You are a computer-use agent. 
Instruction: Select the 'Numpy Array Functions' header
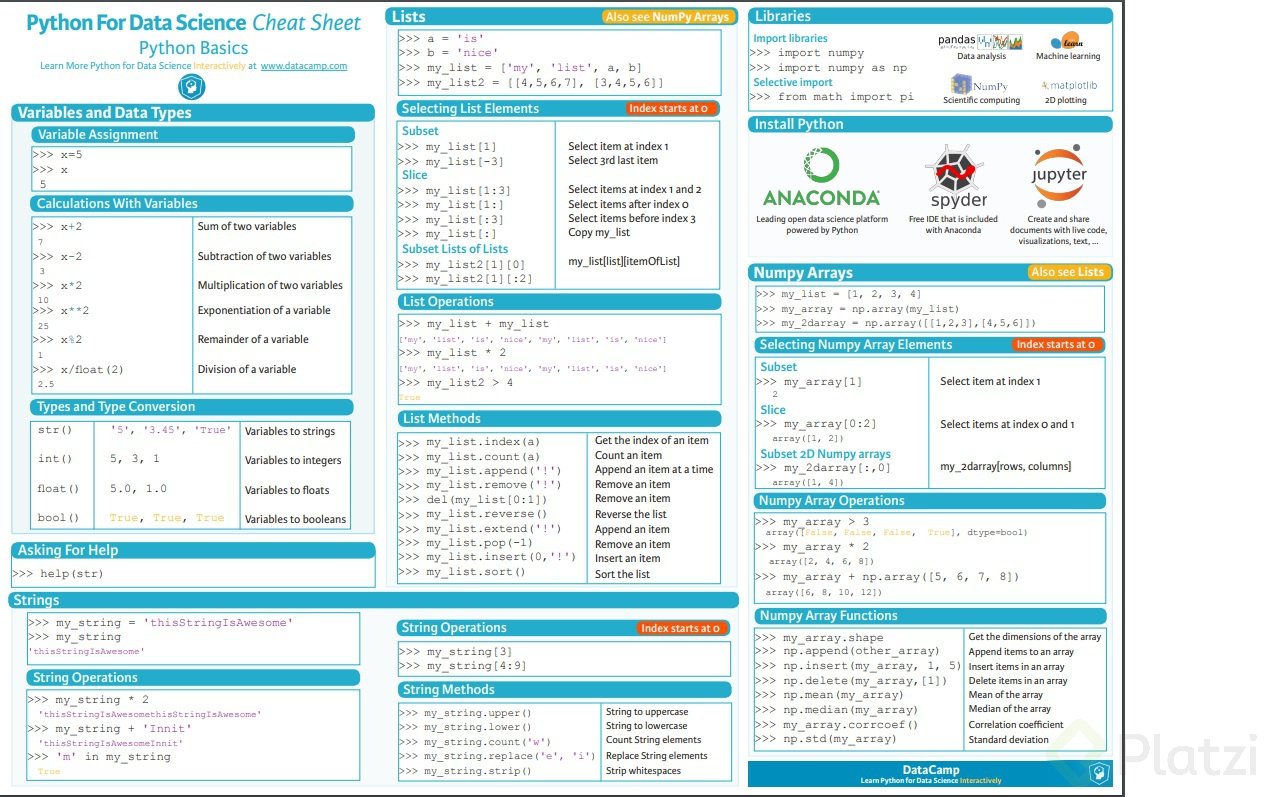click(930, 616)
